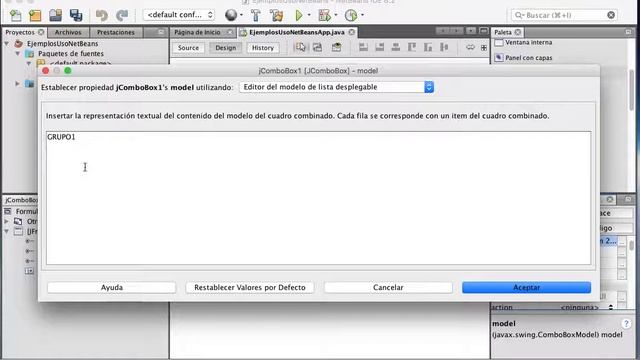Viewport: 640px width, 360px height.
Task: Open the action property ninguna dropdown
Action: click(x=611, y=307)
